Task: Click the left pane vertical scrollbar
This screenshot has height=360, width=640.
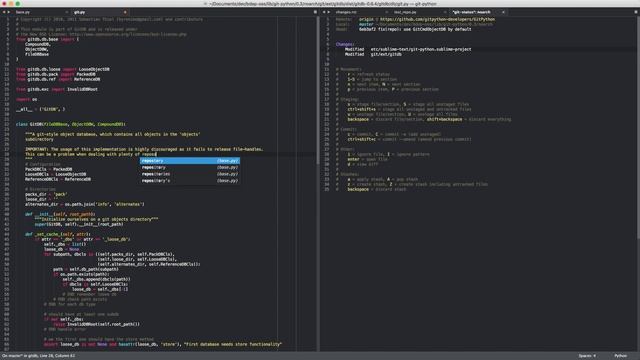Action: 318,90
